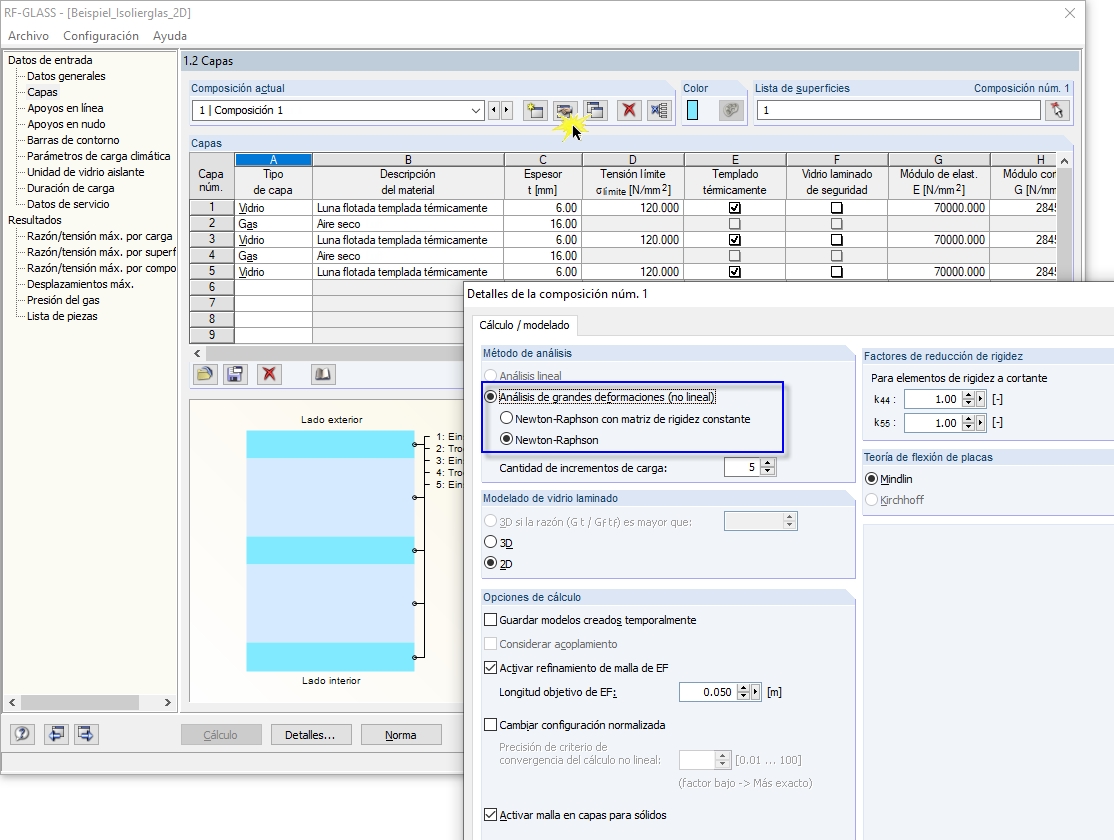Viewport: 1114px width, 840px height.
Task: Go to the previous composition arrow
Action: (494, 110)
